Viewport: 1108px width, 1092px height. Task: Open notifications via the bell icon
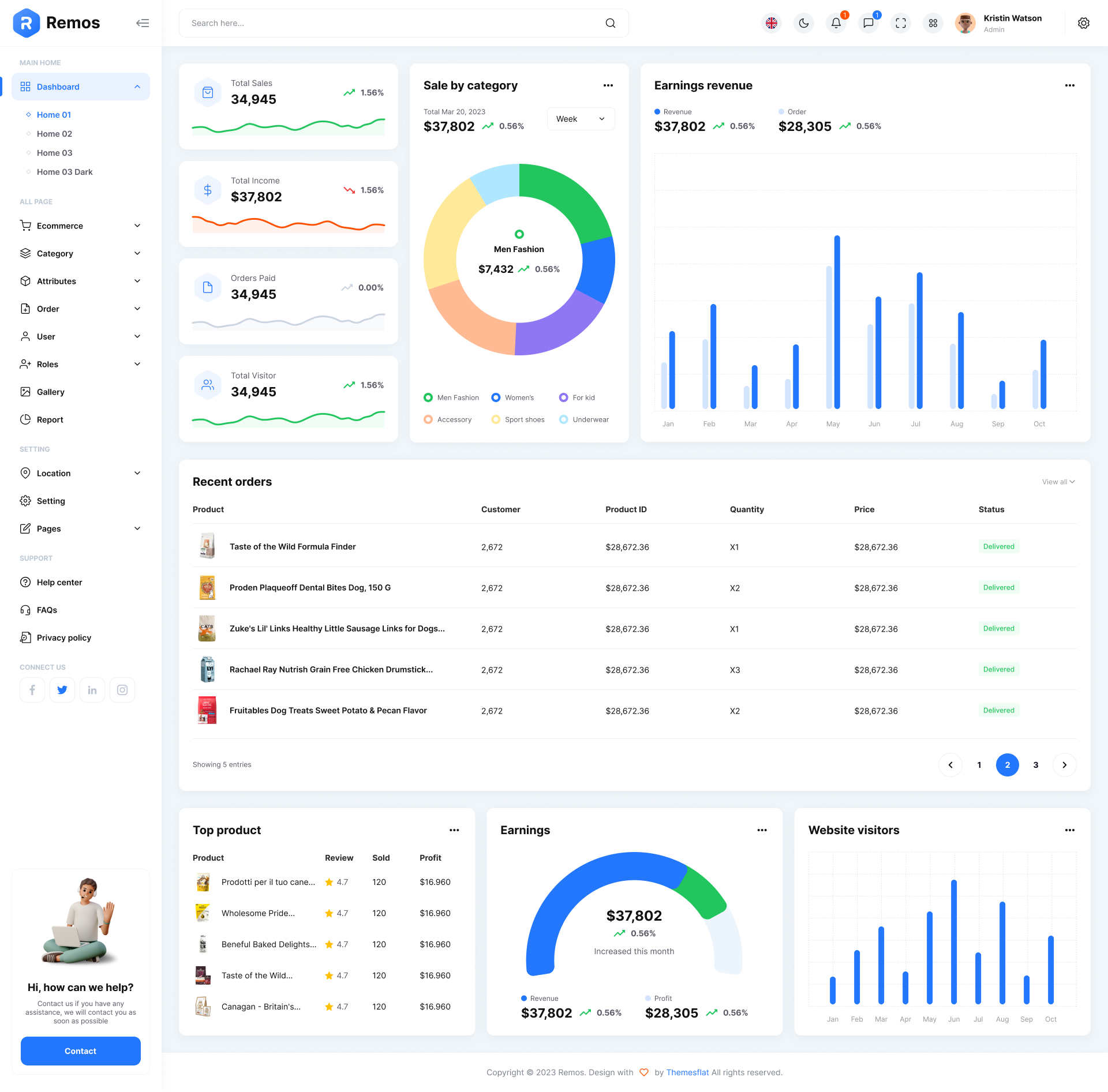[x=836, y=23]
